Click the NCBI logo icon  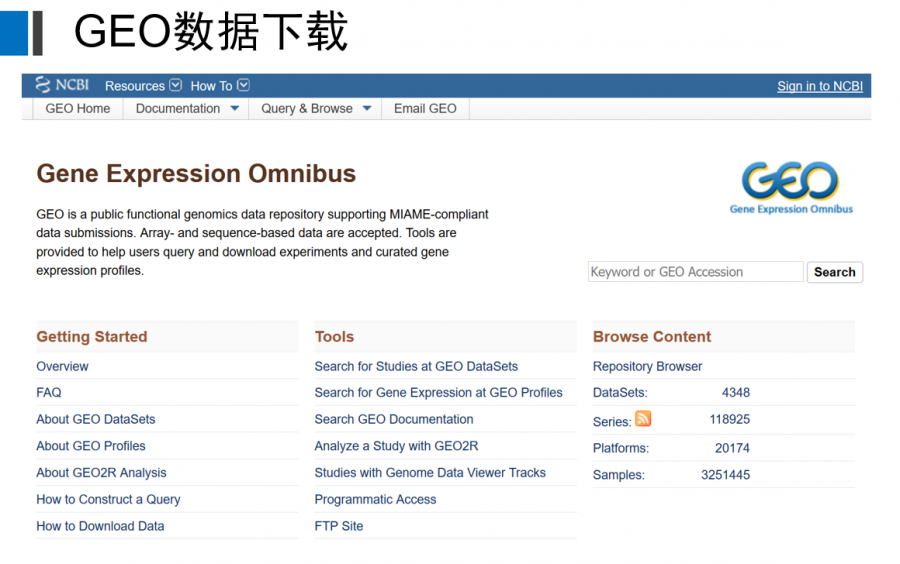[x=62, y=86]
